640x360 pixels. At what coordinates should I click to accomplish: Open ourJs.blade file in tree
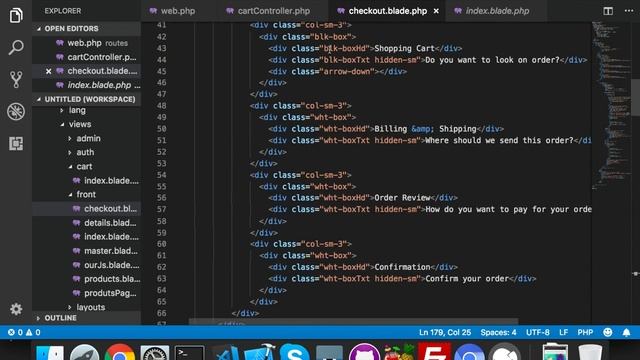(x=87, y=265)
